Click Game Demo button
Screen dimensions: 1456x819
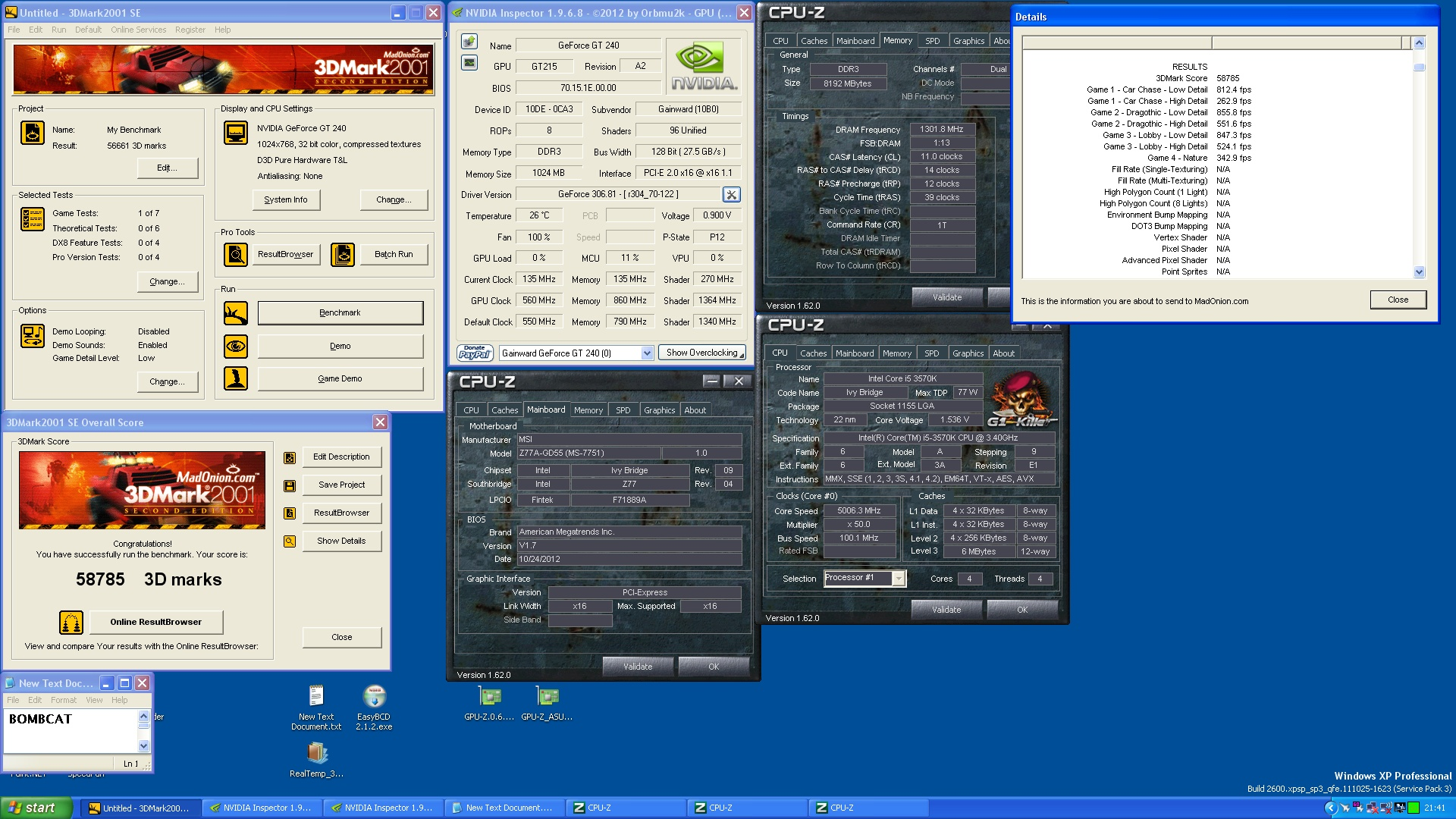point(340,378)
